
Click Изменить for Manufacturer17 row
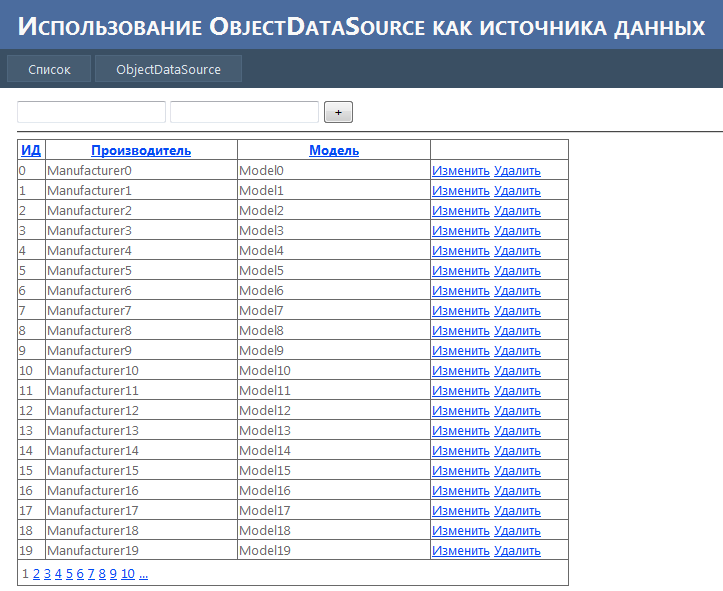(x=461, y=510)
